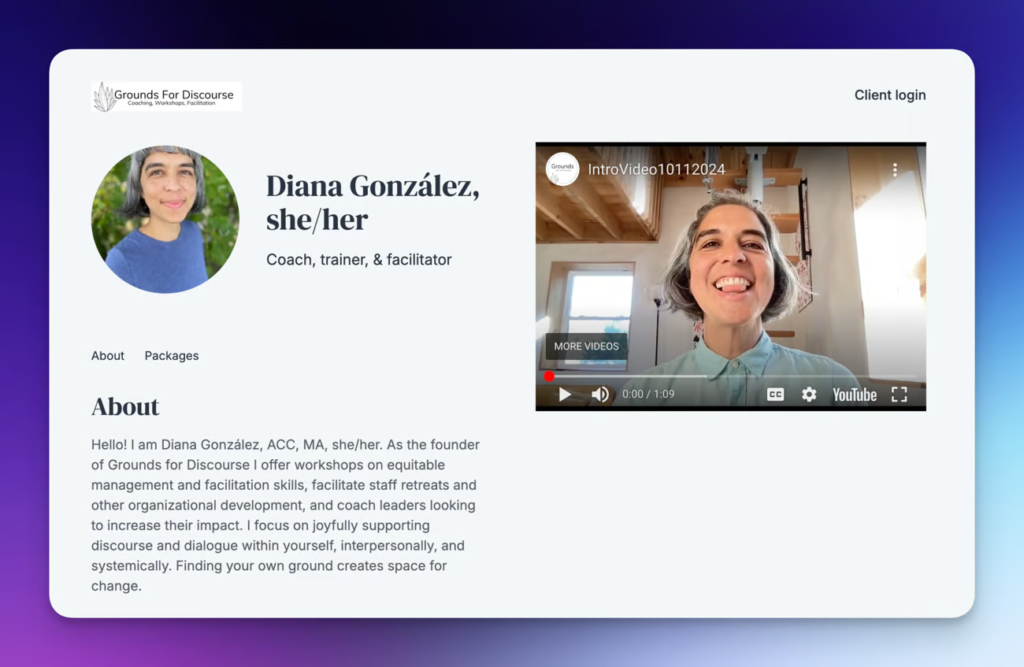Open the IntroVideo10112024 title link
The height and width of the screenshot is (667, 1024).
click(x=656, y=170)
